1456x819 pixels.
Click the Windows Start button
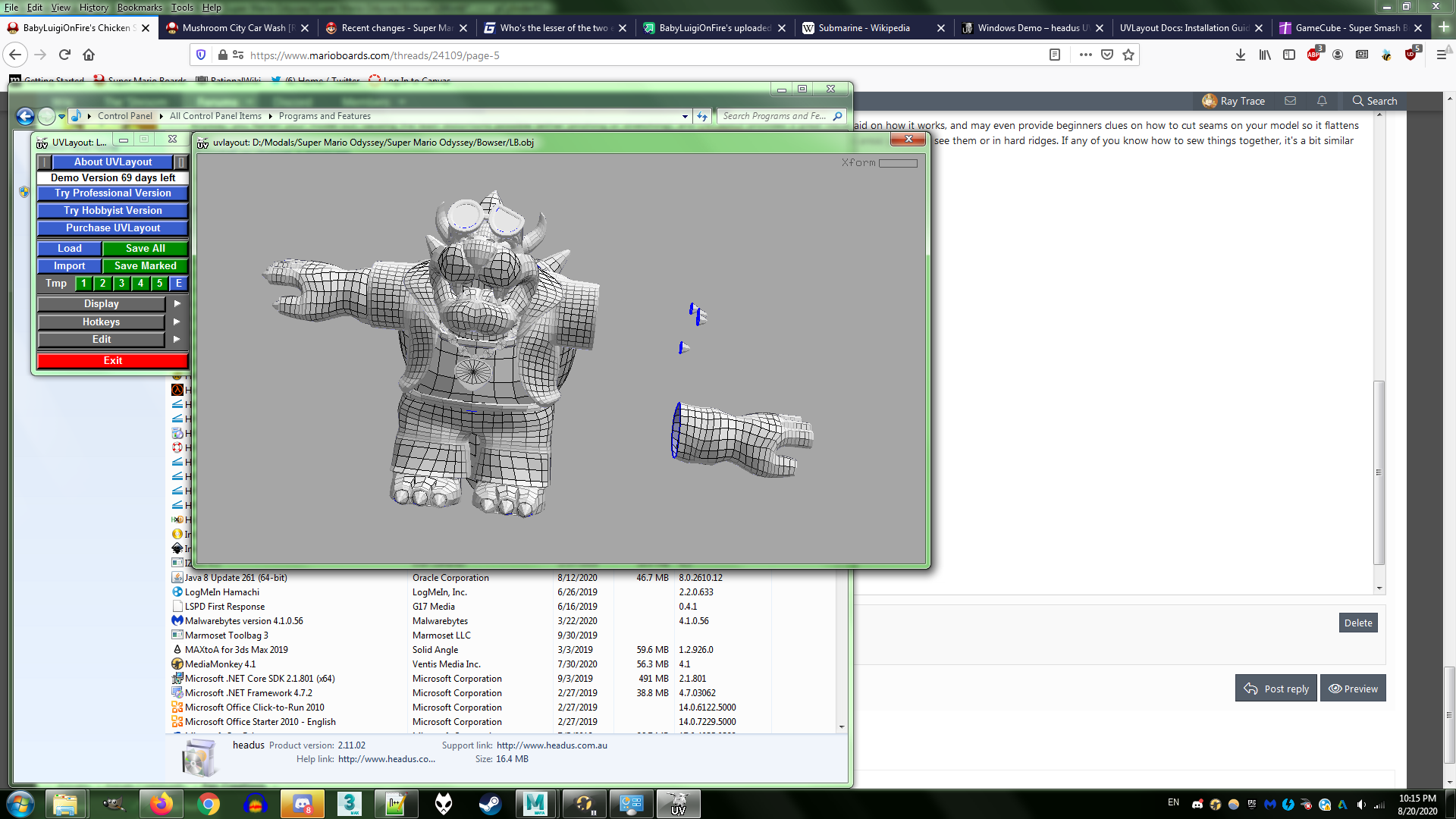click(20, 804)
